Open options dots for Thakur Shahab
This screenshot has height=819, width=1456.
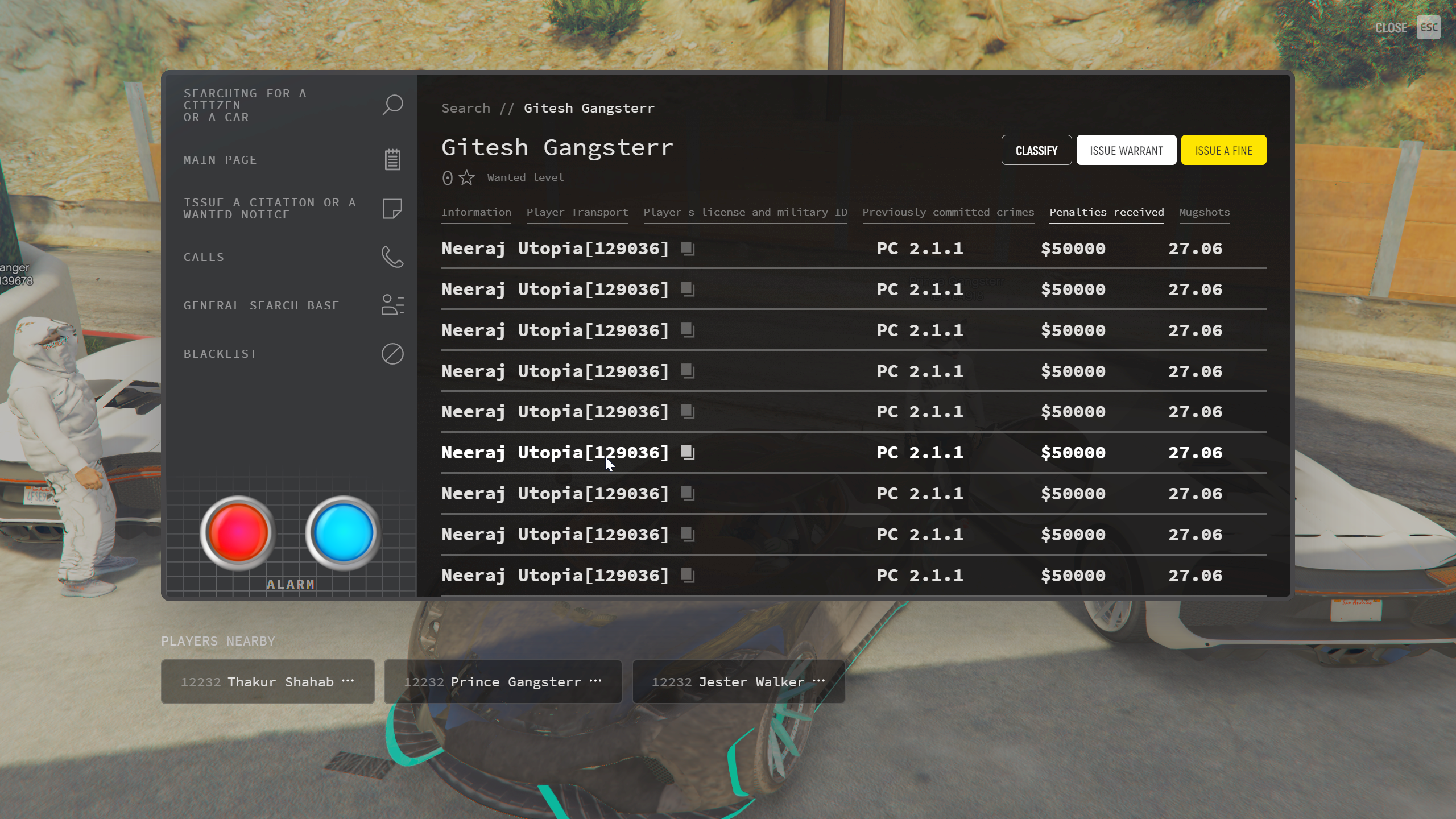tap(348, 681)
